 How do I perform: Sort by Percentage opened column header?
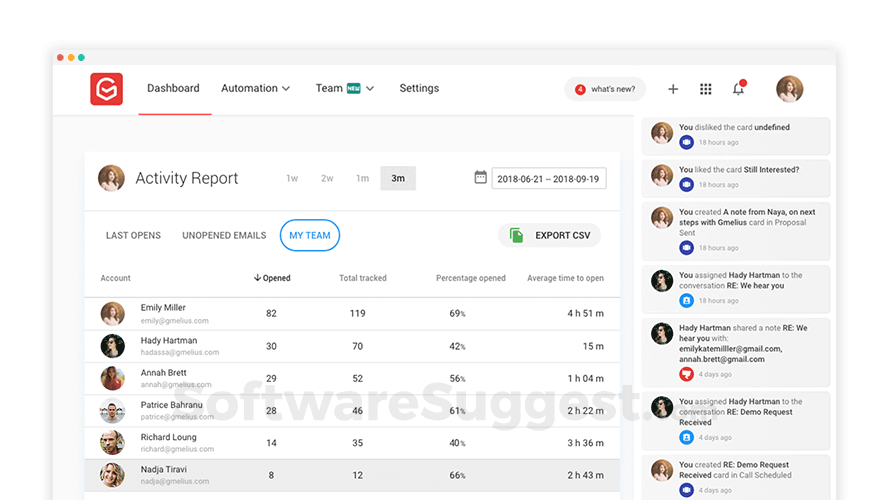pyautogui.click(x=471, y=278)
